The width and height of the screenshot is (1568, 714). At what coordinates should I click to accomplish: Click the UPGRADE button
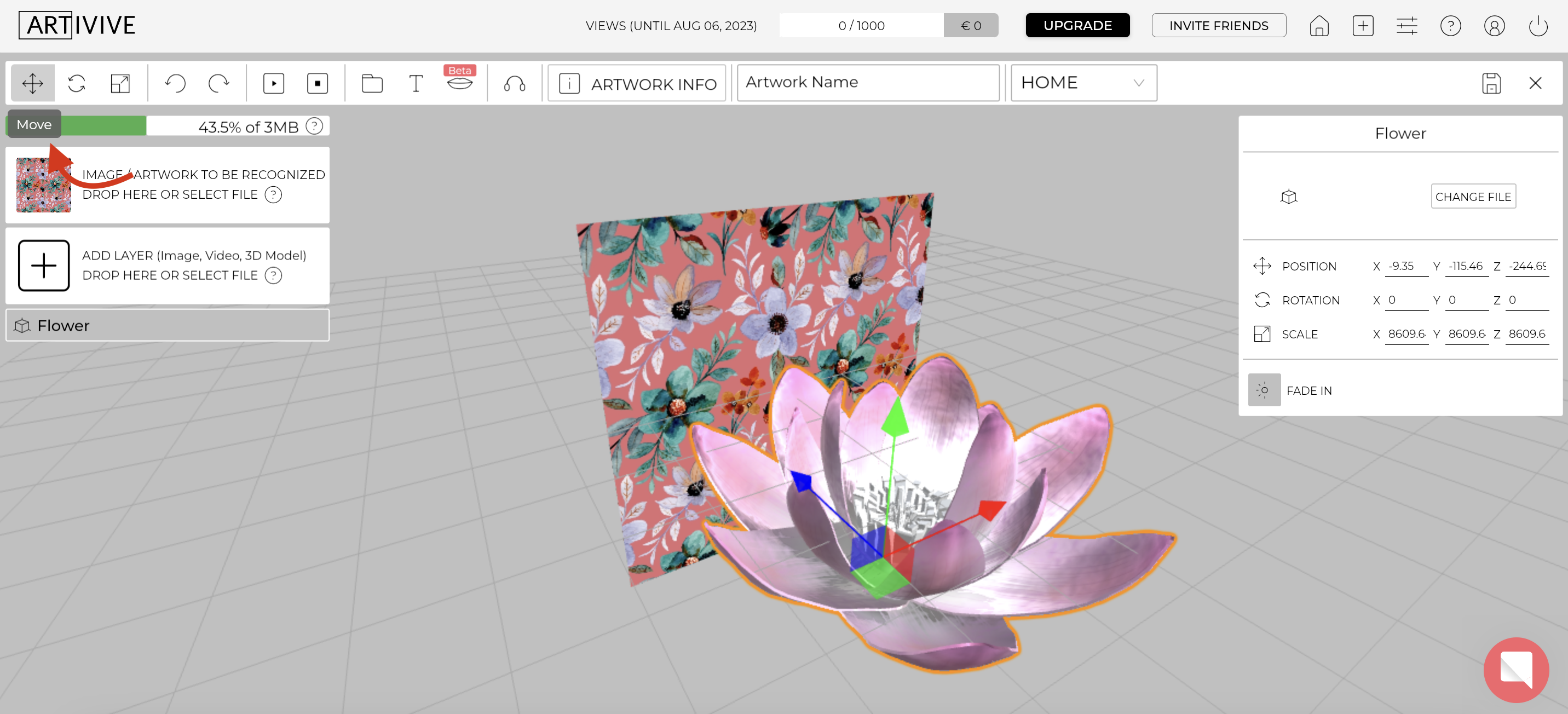click(1077, 25)
